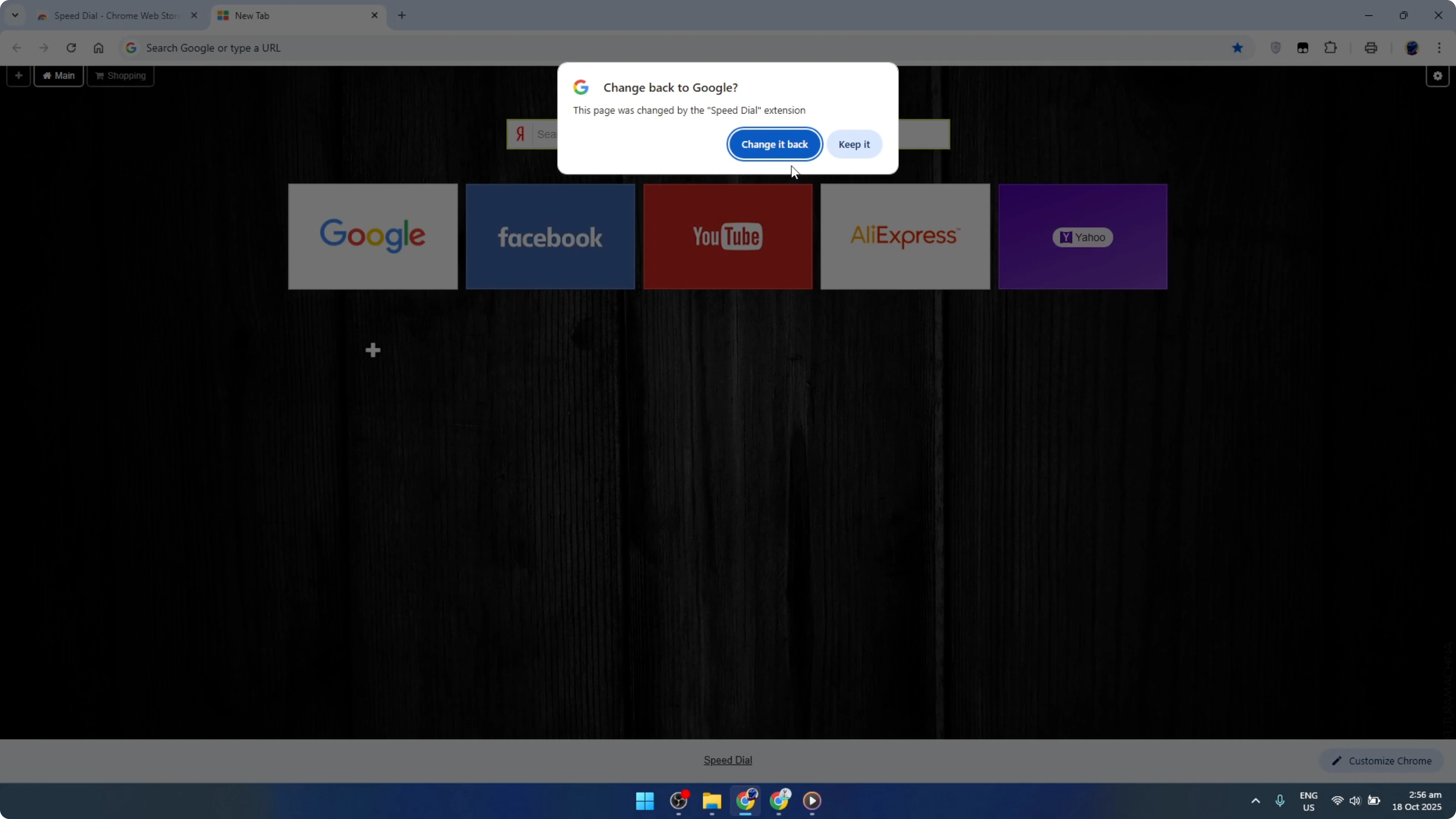Click the privacy shield icon

[1276, 48]
